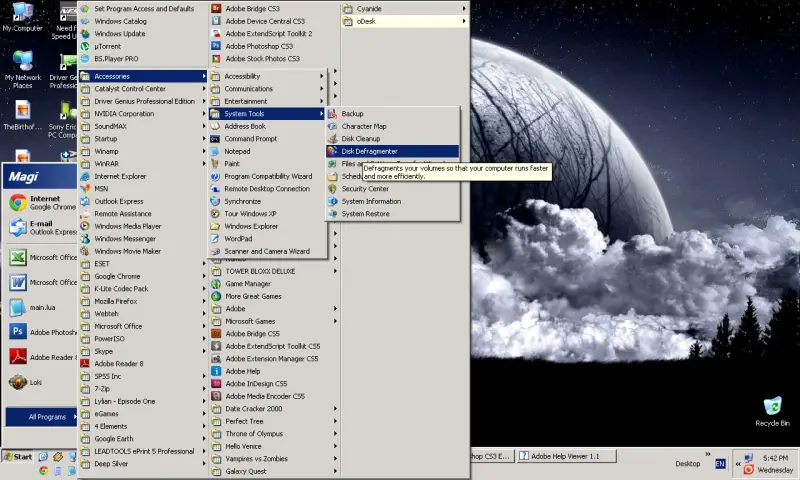
Task: Click the Address Book icon
Action: pyautogui.click(x=215, y=126)
